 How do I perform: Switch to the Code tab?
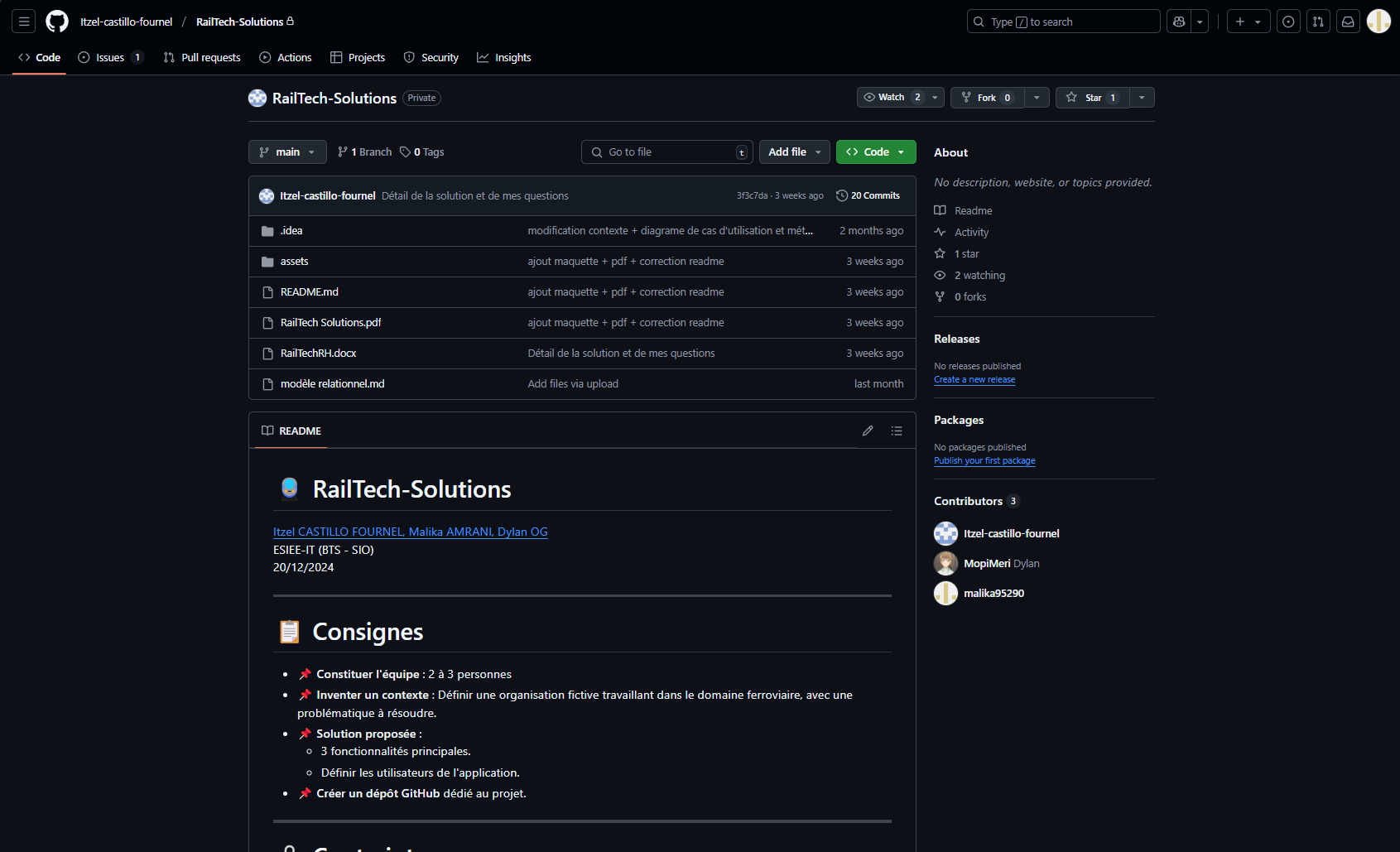[40, 58]
